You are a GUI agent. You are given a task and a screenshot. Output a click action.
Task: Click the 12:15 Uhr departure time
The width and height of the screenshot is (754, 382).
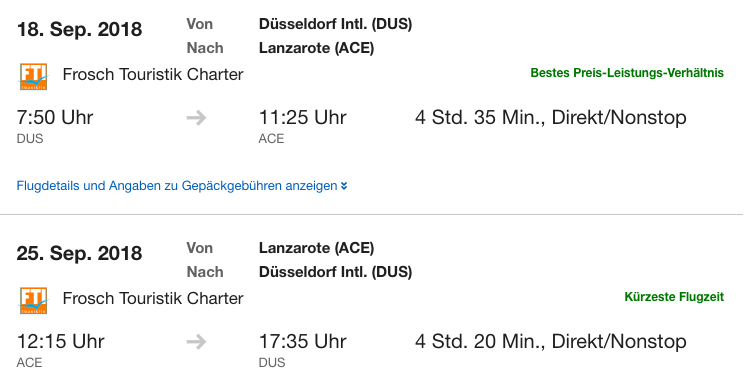(x=61, y=342)
